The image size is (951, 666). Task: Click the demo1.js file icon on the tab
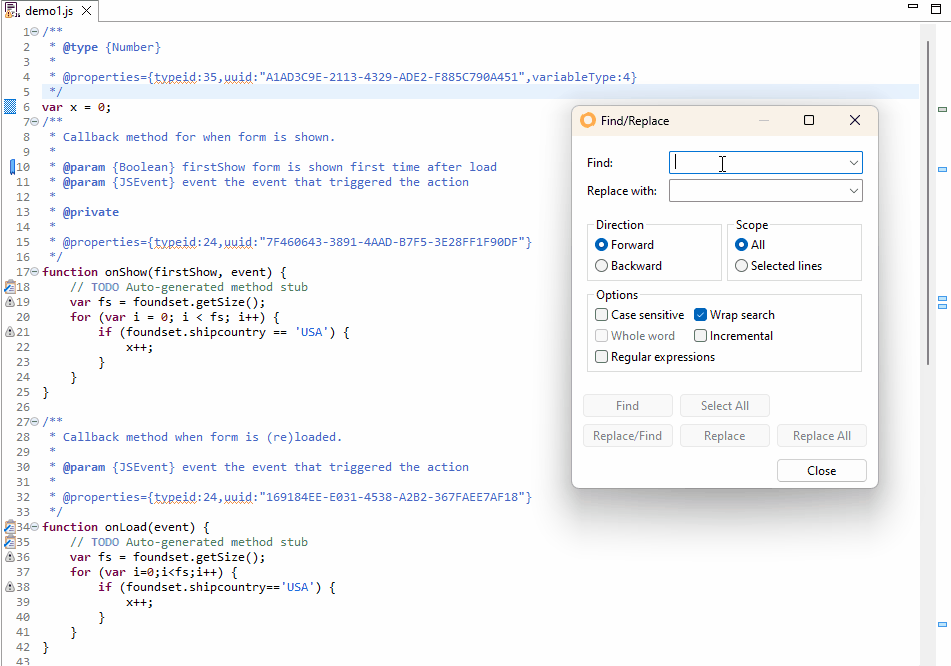pos(12,10)
